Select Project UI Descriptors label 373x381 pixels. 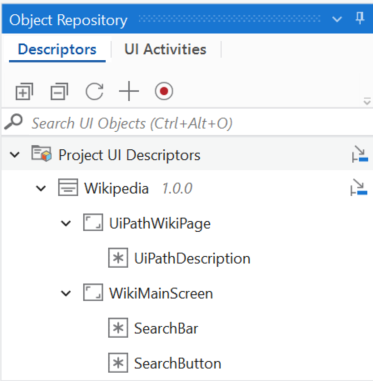tap(129, 155)
